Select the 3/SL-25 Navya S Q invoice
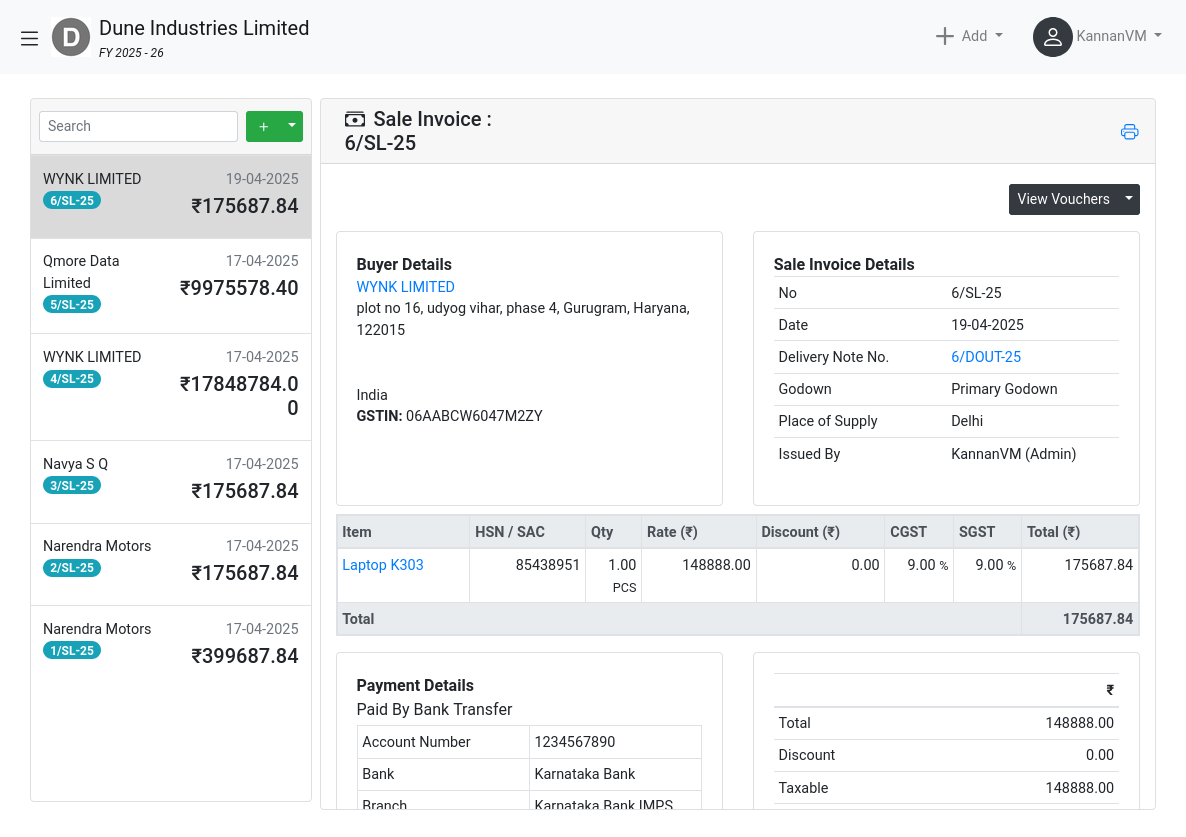Screen dimensions: 1186x837 [x=171, y=482]
